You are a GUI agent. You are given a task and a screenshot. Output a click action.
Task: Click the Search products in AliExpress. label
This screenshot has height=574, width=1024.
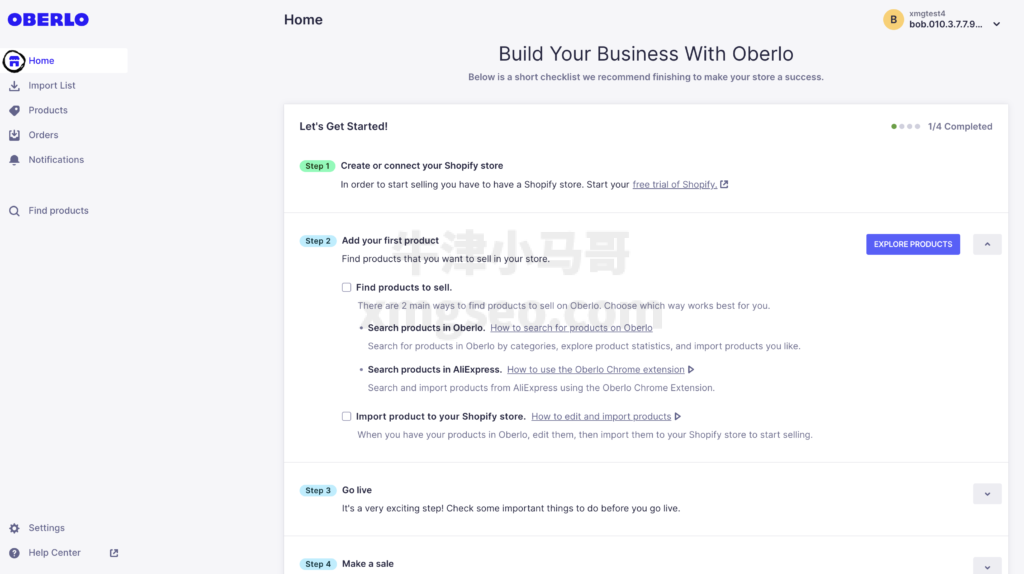tap(434, 370)
